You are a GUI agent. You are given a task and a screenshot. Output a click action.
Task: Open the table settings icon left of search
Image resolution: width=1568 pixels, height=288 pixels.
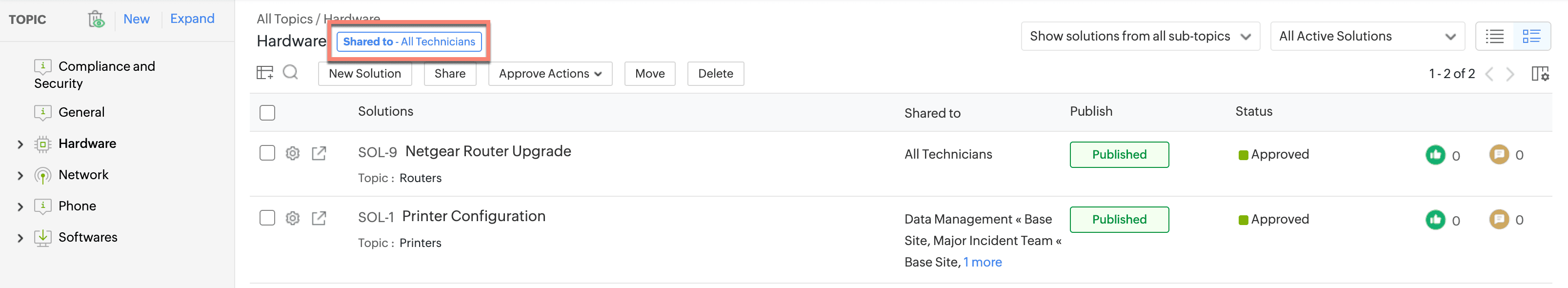(265, 73)
